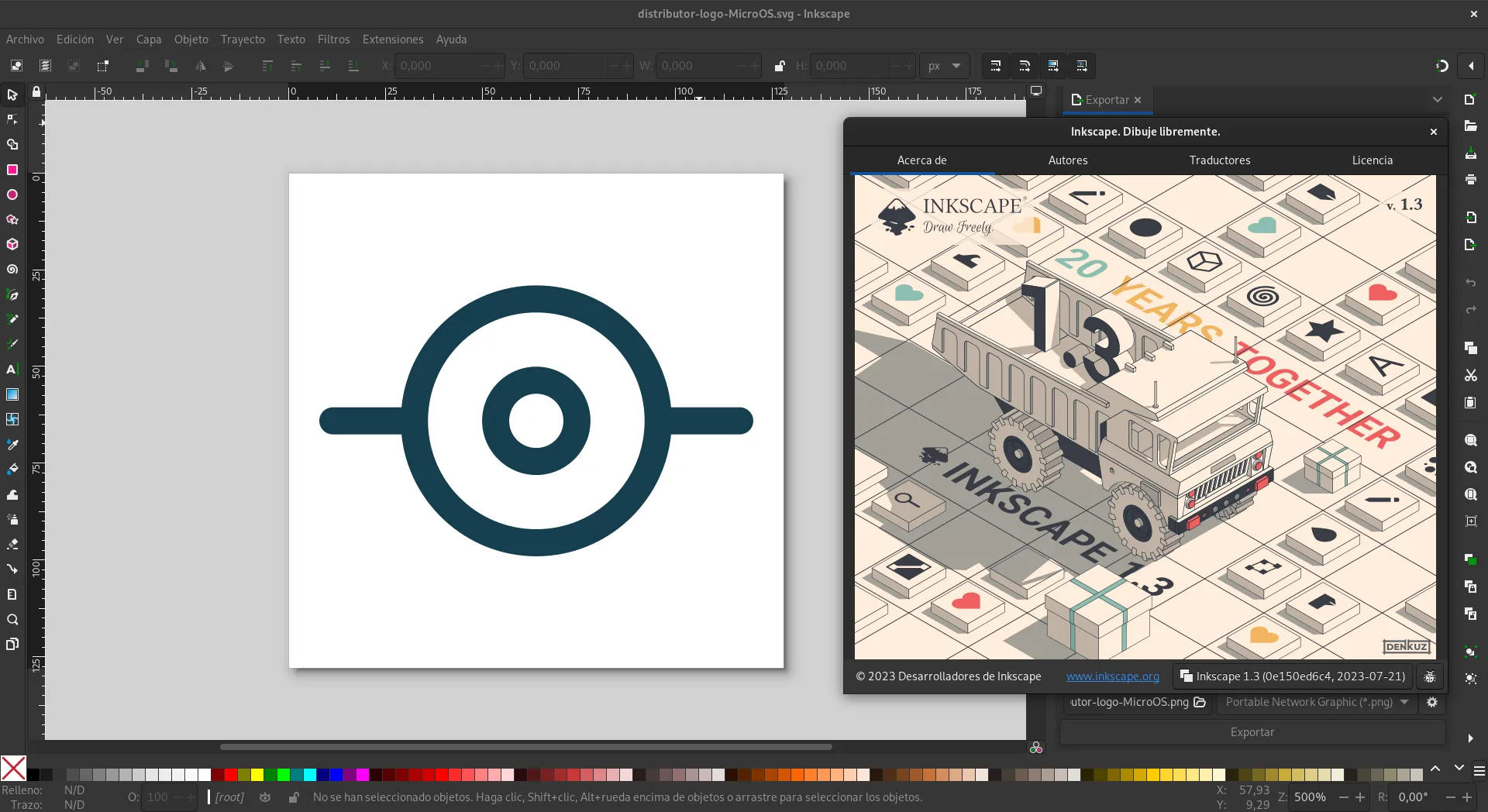
Task: Select the Paint Bucket tool
Action: [12, 470]
